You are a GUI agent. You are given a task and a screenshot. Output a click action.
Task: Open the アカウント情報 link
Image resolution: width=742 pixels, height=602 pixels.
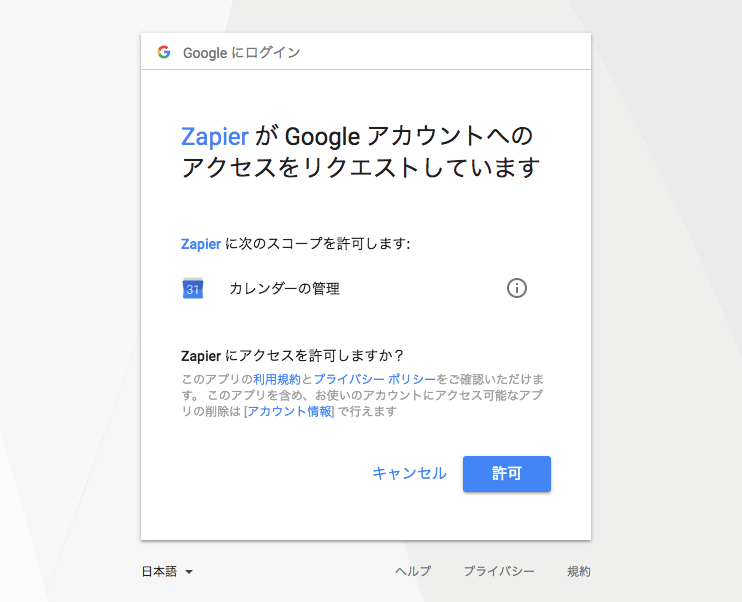point(290,411)
